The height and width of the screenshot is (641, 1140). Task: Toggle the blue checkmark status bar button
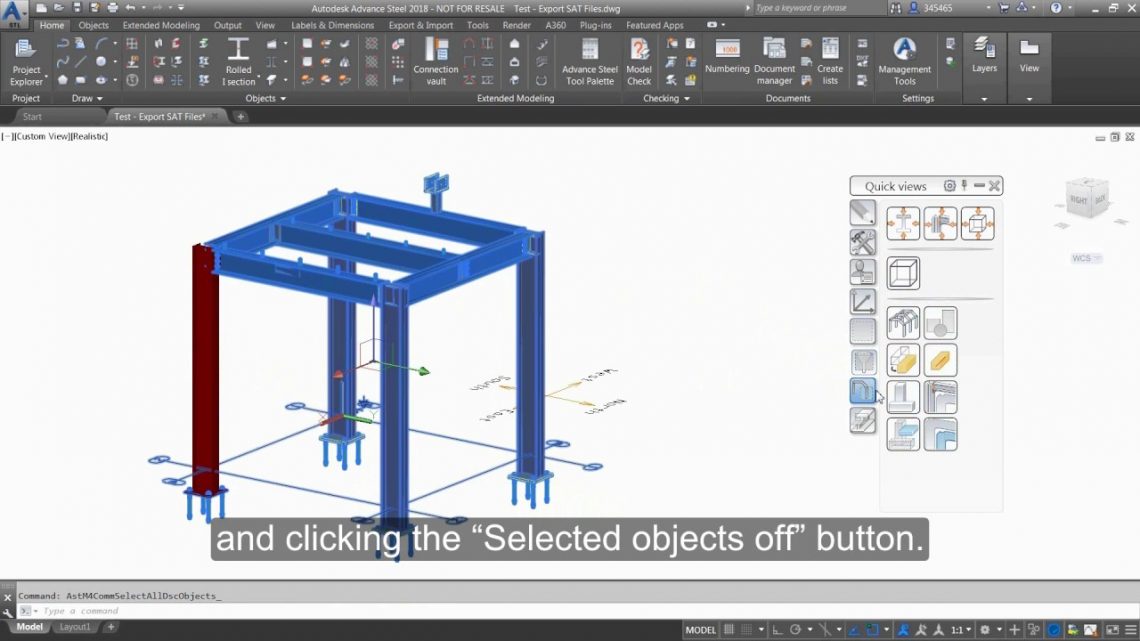pos(1053,629)
